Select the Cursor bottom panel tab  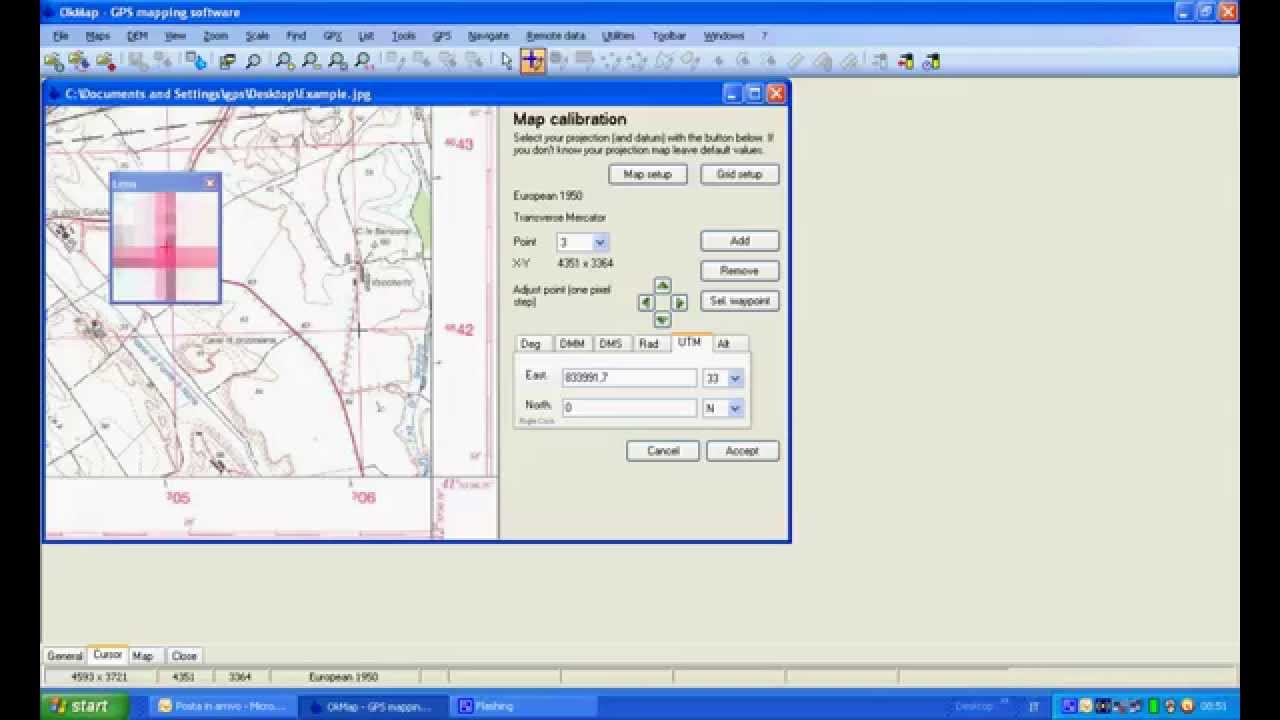pyautogui.click(x=107, y=655)
